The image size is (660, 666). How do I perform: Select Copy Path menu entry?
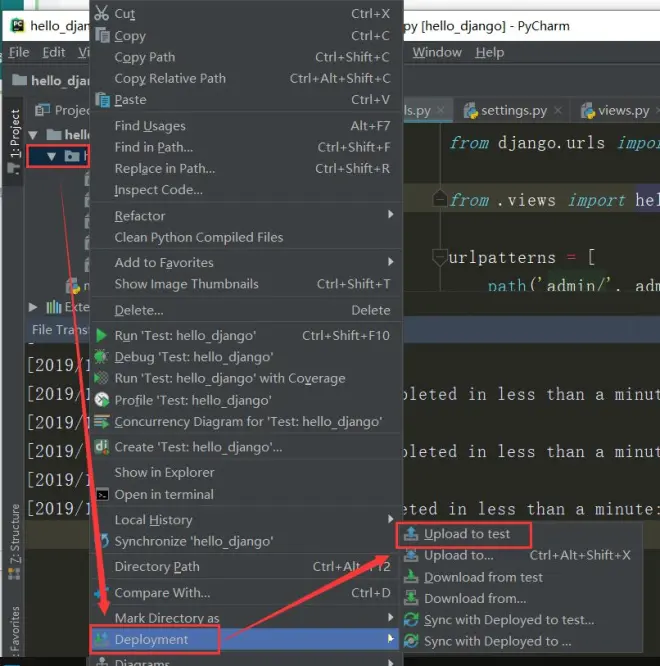[x=246, y=57]
